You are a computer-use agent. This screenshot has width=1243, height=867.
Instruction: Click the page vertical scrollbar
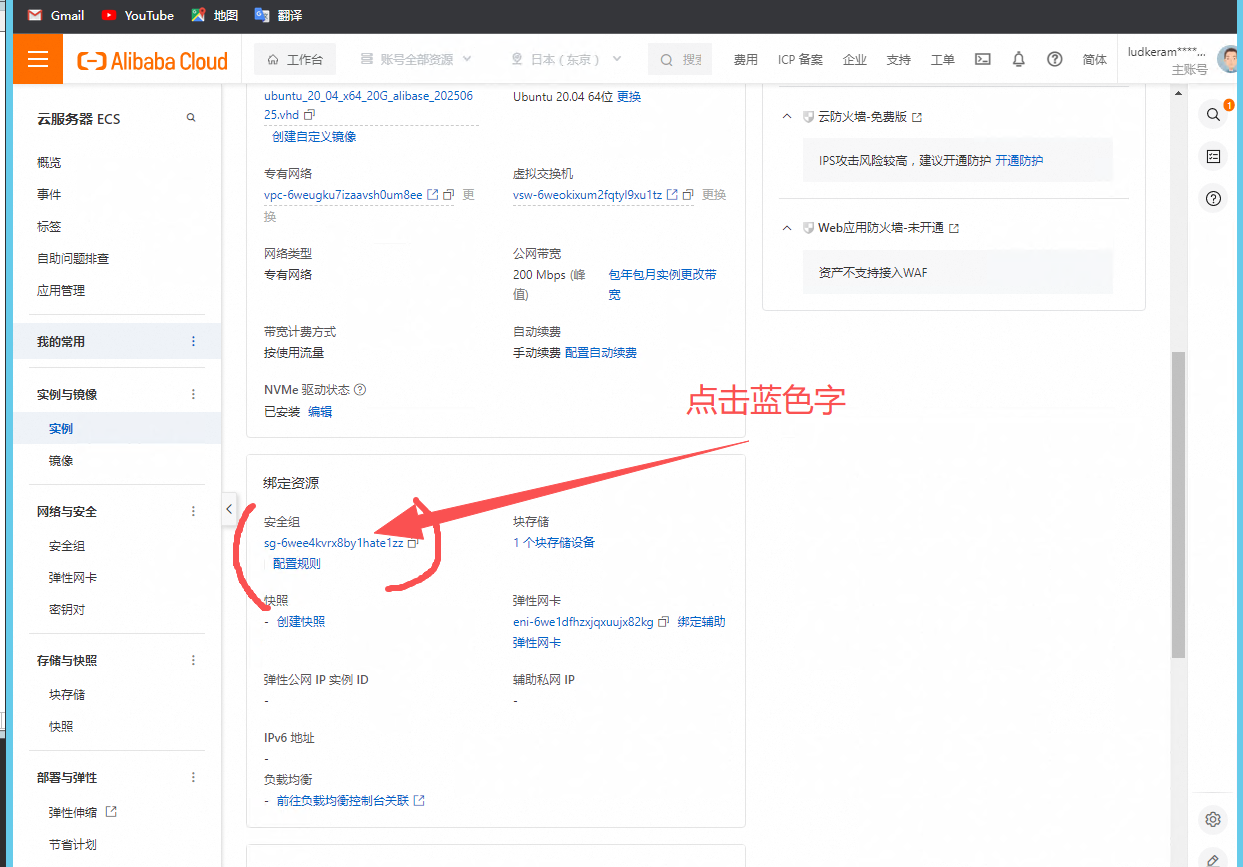pyautogui.click(x=1178, y=500)
